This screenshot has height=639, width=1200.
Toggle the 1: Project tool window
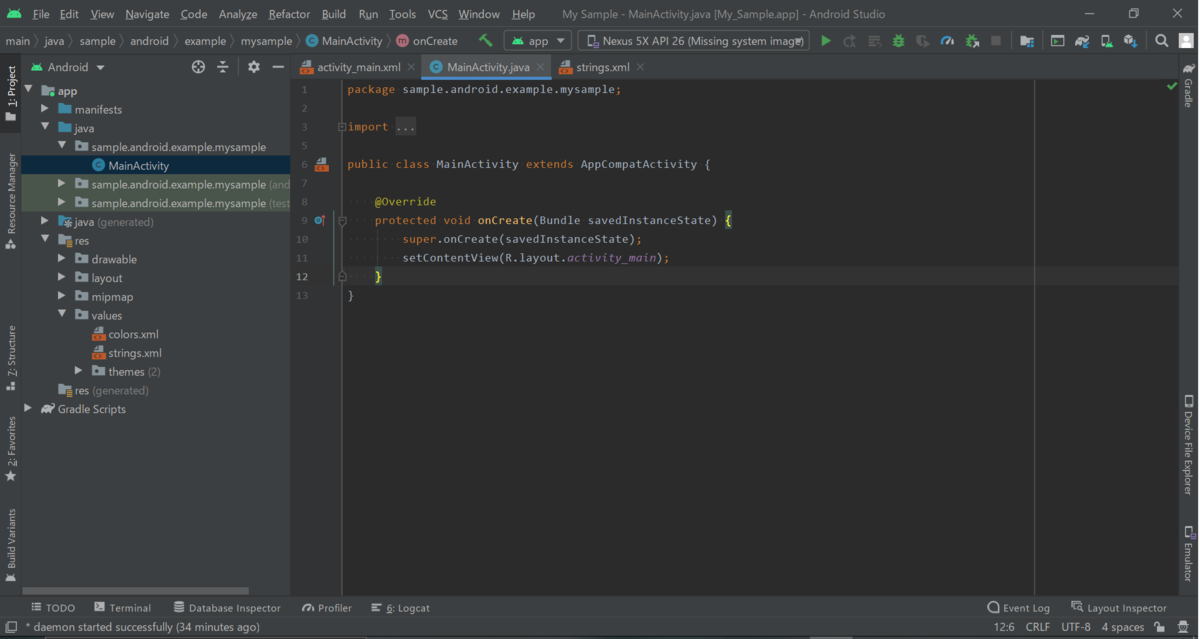(x=11, y=94)
